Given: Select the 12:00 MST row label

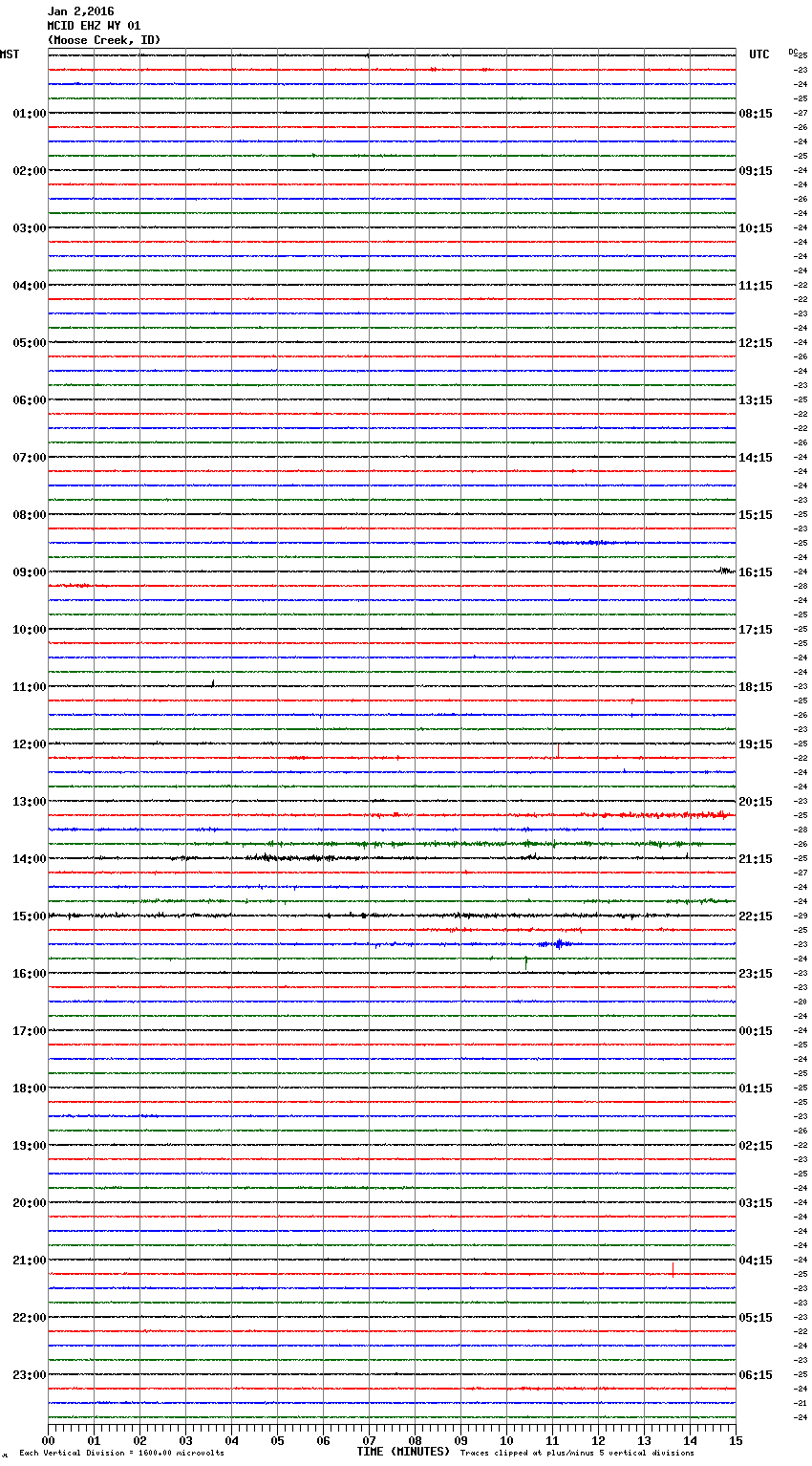Looking at the screenshot, I should pos(30,744).
